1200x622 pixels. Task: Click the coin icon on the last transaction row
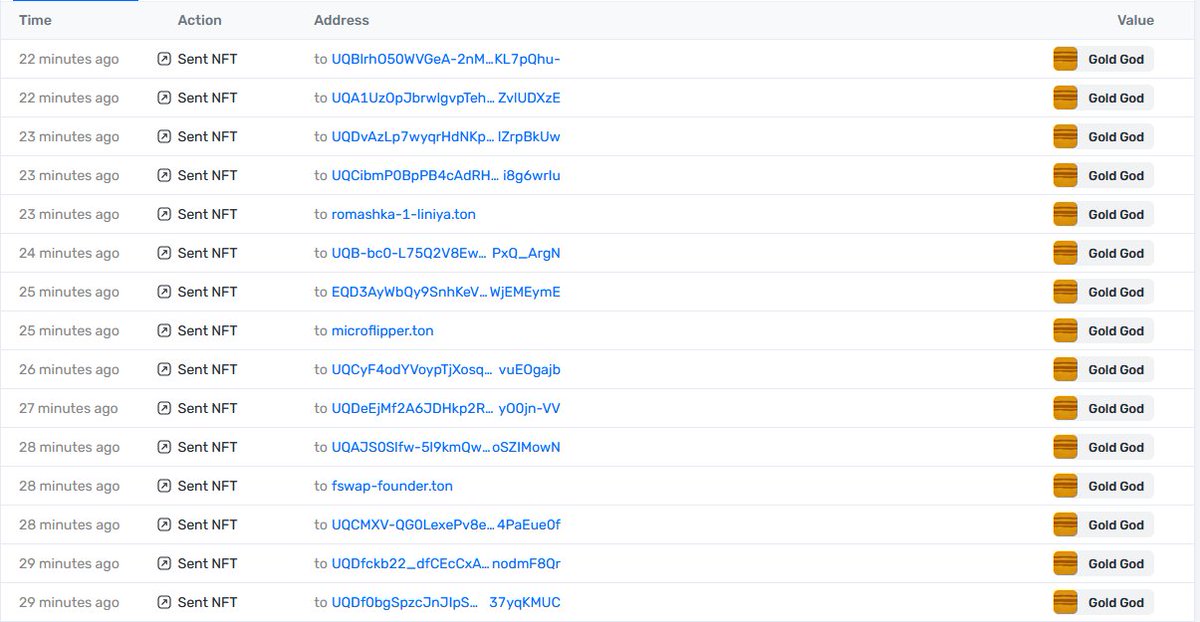click(x=1065, y=602)
